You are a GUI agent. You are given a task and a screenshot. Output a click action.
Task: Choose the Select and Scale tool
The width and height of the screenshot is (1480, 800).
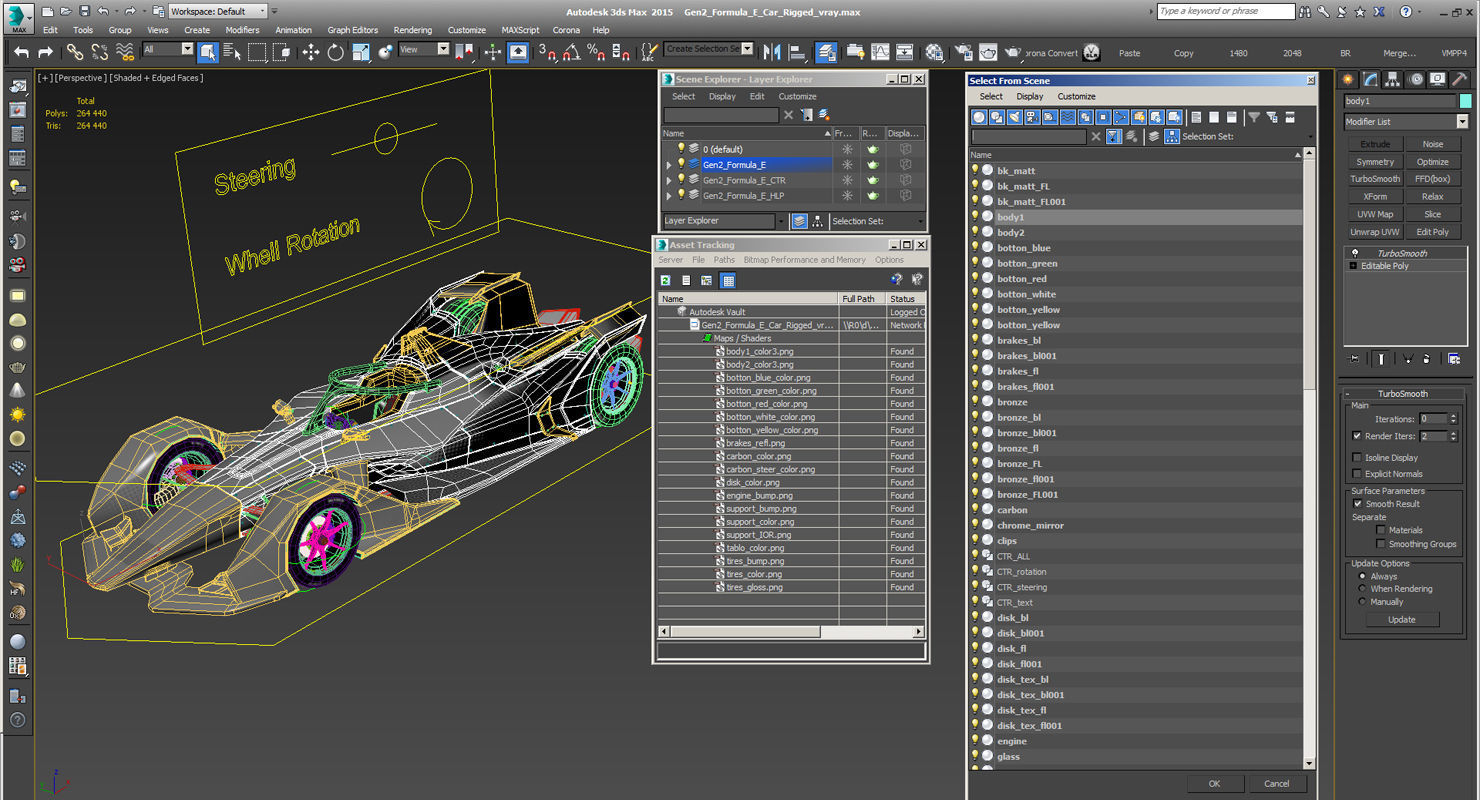click(x=360, y=52)
